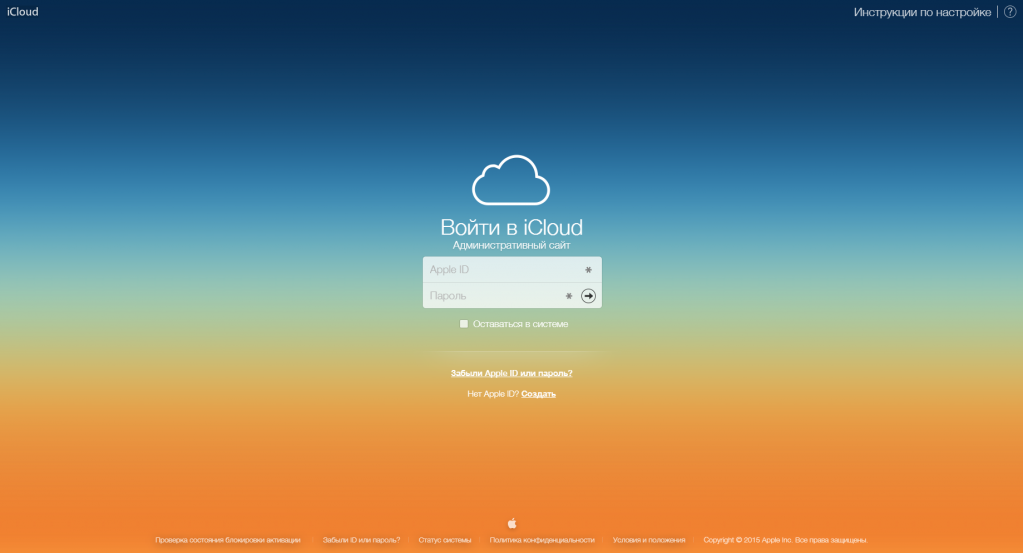1023x553 pixels.
Task: Open "Проверка состояния блокировки активации" footer link
Action: pos(228,540)
